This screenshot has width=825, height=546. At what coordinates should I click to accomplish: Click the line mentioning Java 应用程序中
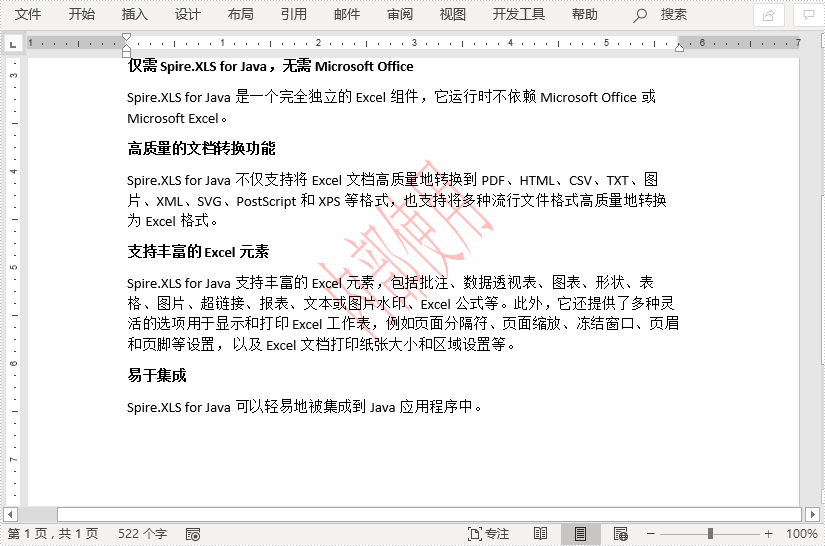(305, 407)
